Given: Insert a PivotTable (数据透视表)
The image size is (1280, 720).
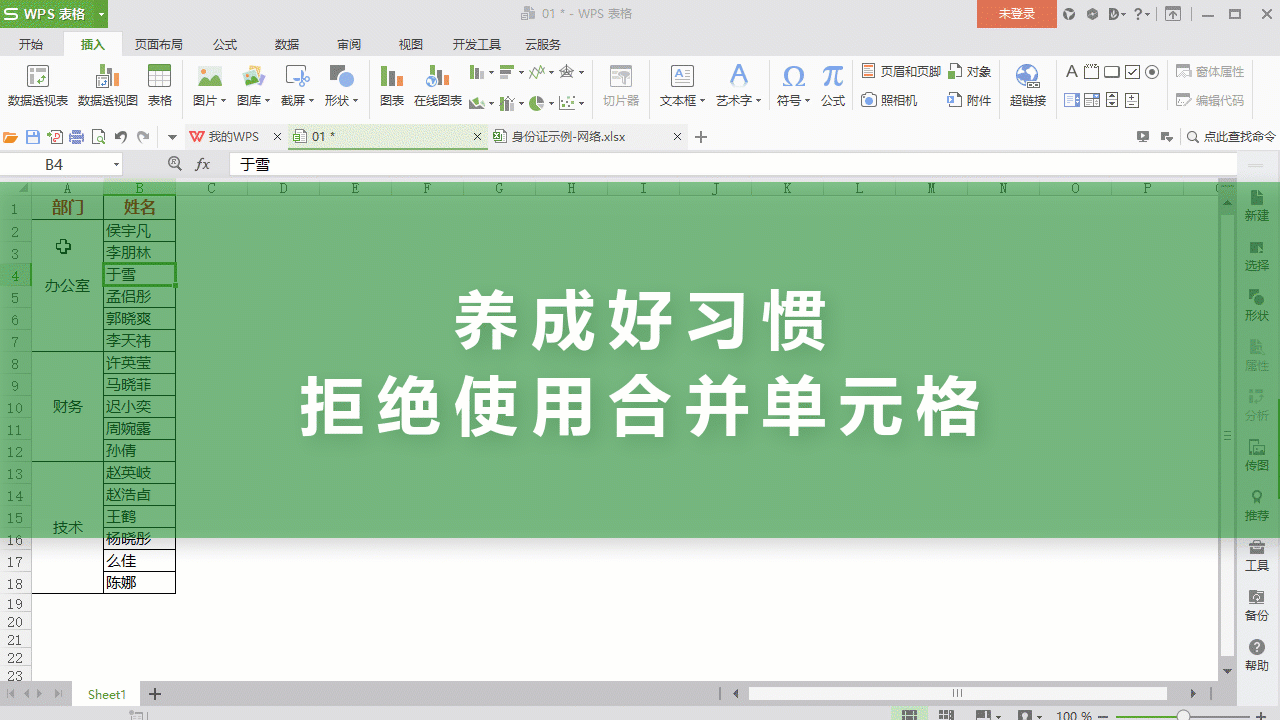Looking at the screenshot, I should coord(38,86).
